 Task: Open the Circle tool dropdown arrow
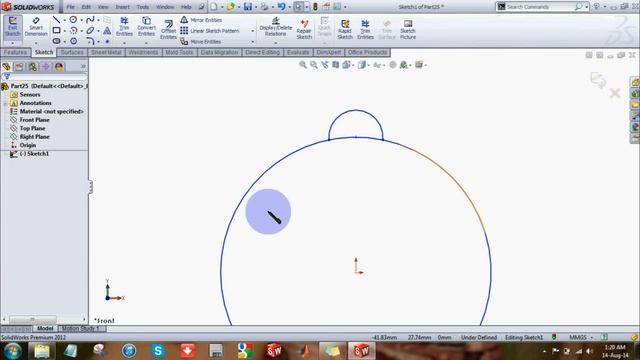tap(81, 20)
